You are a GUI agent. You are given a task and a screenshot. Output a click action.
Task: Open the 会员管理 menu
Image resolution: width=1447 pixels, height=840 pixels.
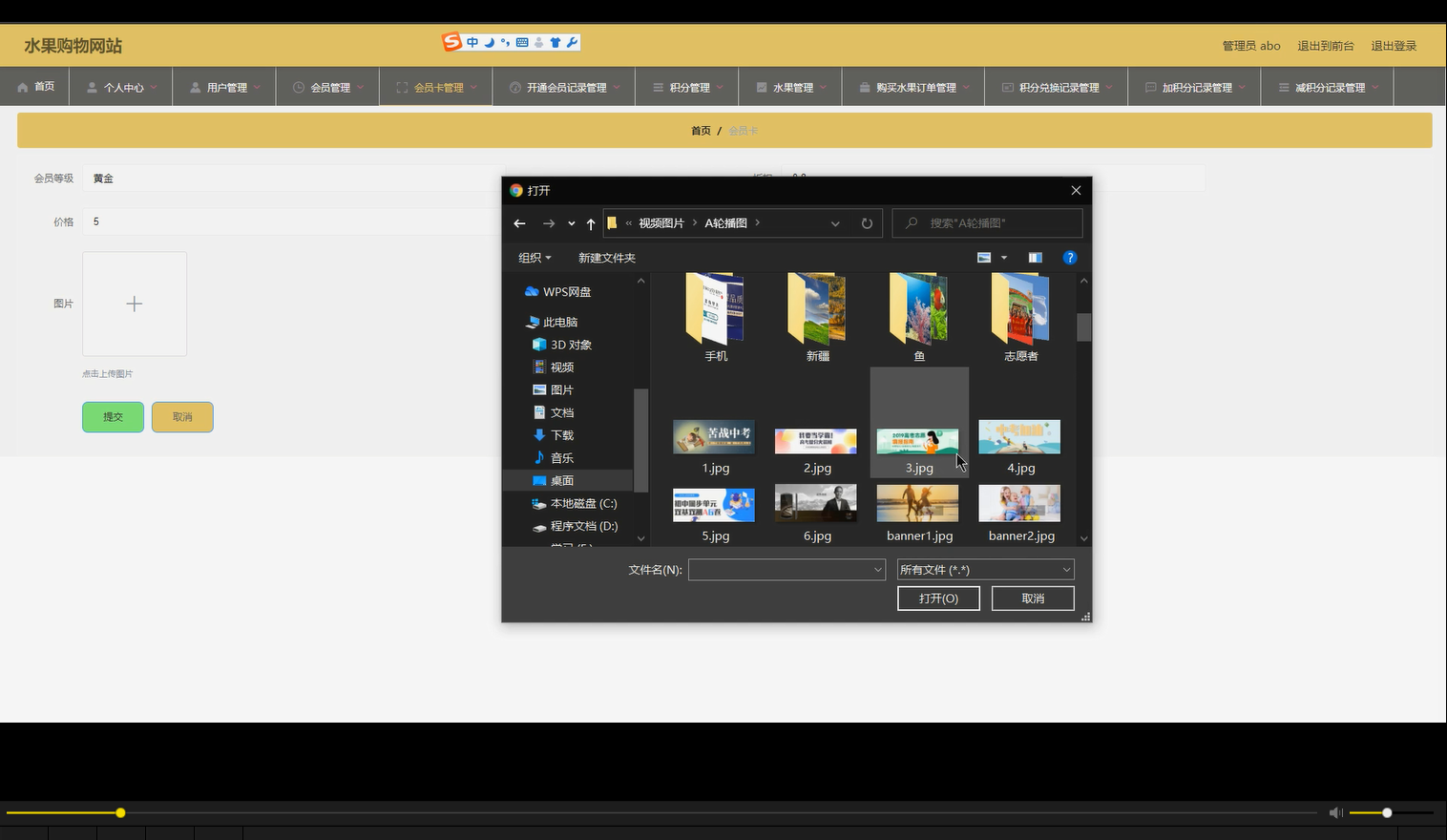pos(328,87)
